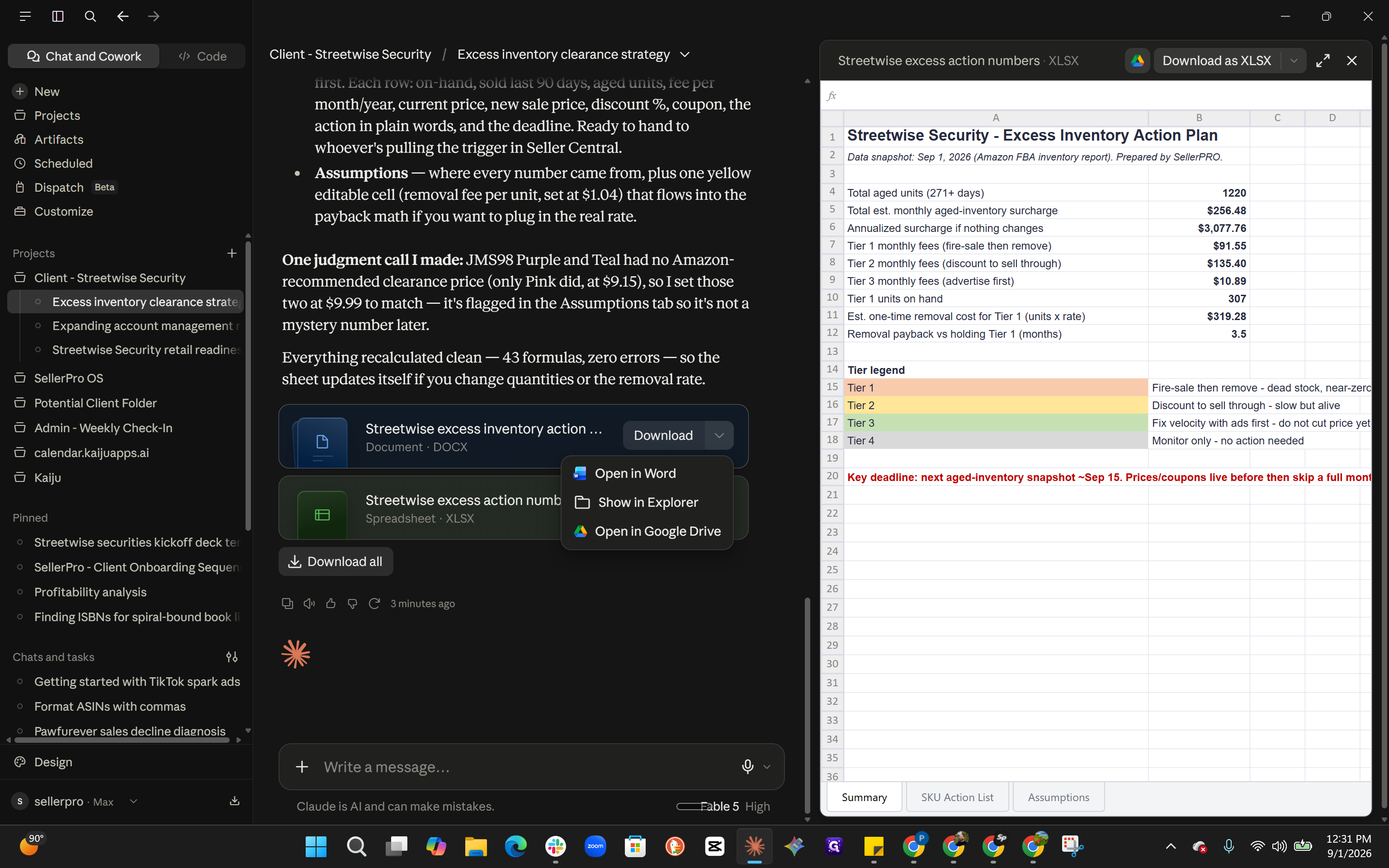Image resolution: width=1389 pixels, height=868 pixels.
Task: Close the spreadsheet preview panel
Action: (x=1351, y=61)
